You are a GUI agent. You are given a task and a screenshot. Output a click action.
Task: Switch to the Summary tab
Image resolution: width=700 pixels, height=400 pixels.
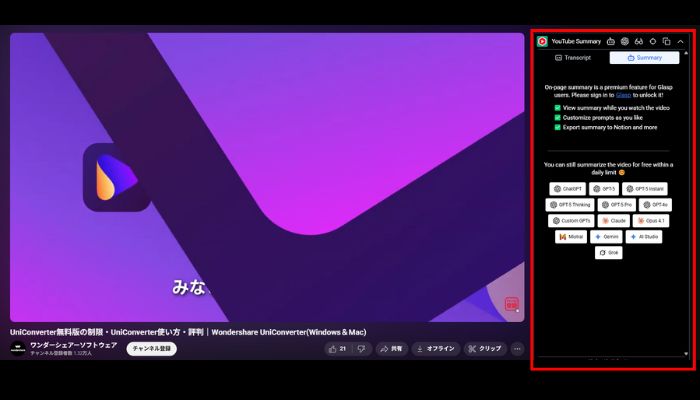(645, 58)
